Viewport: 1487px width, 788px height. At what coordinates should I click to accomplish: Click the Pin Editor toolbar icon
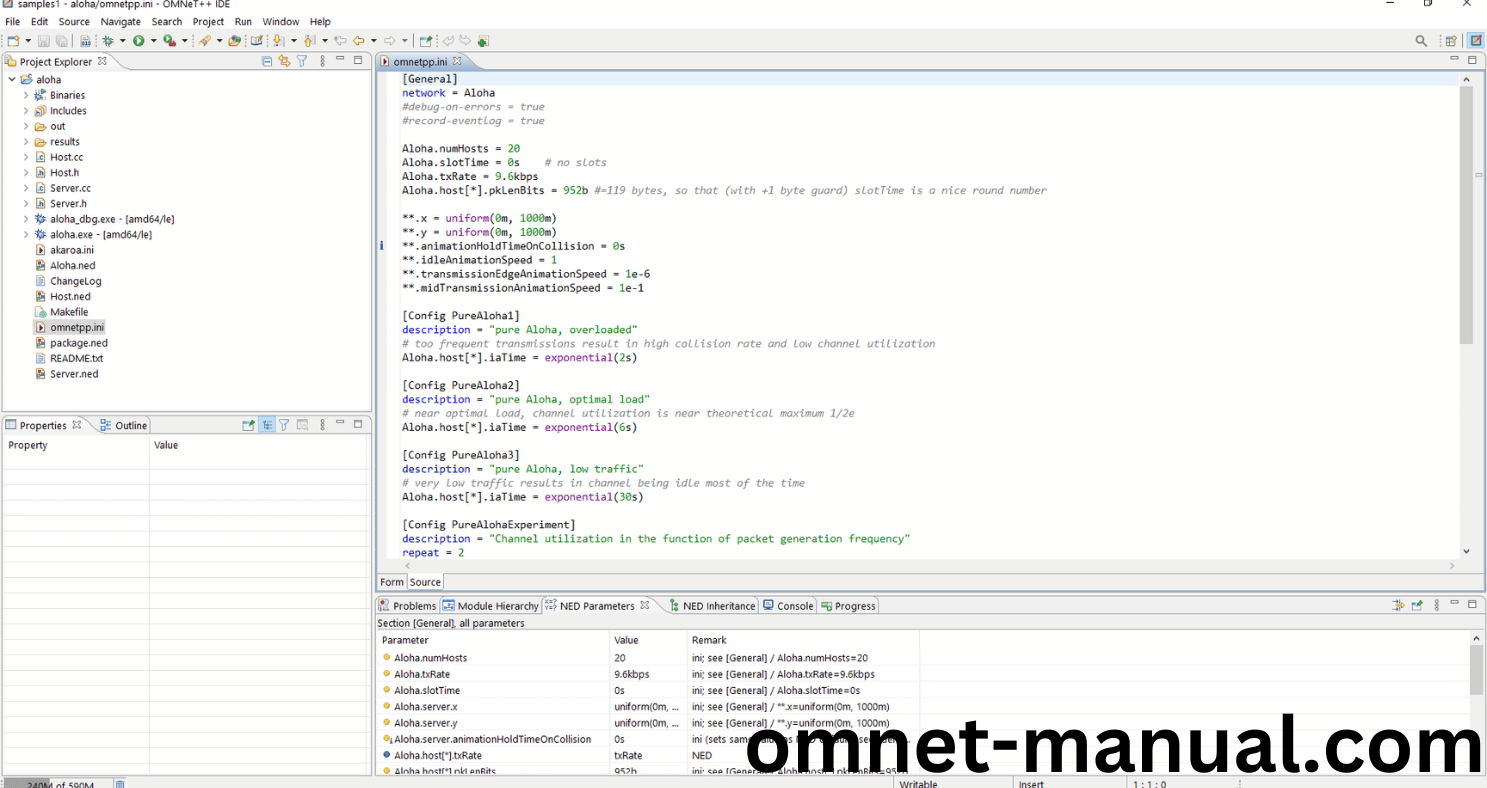coord(425,41)
